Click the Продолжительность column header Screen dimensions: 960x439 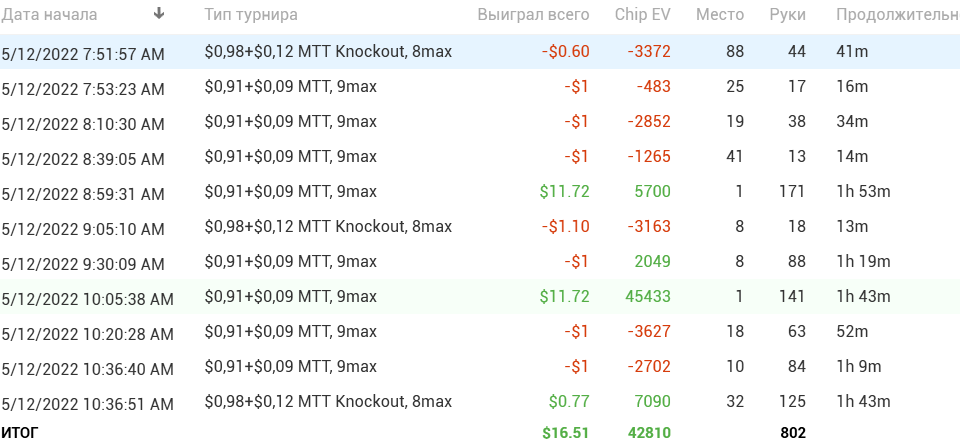[898, 15]
